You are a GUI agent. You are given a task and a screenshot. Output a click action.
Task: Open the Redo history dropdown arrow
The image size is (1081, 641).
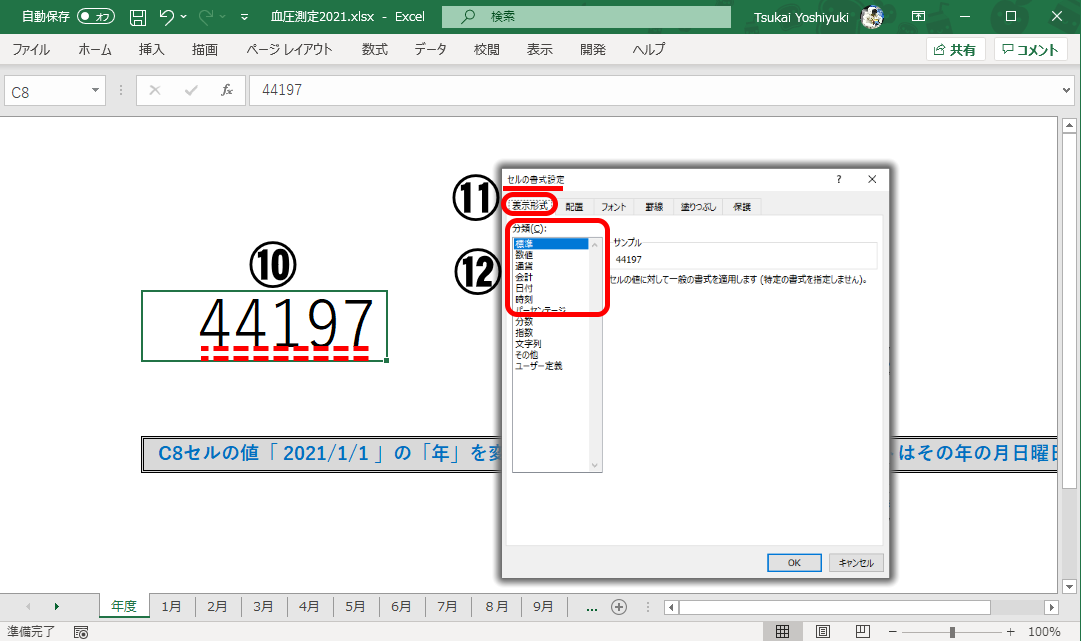click(x=223, y=17)
